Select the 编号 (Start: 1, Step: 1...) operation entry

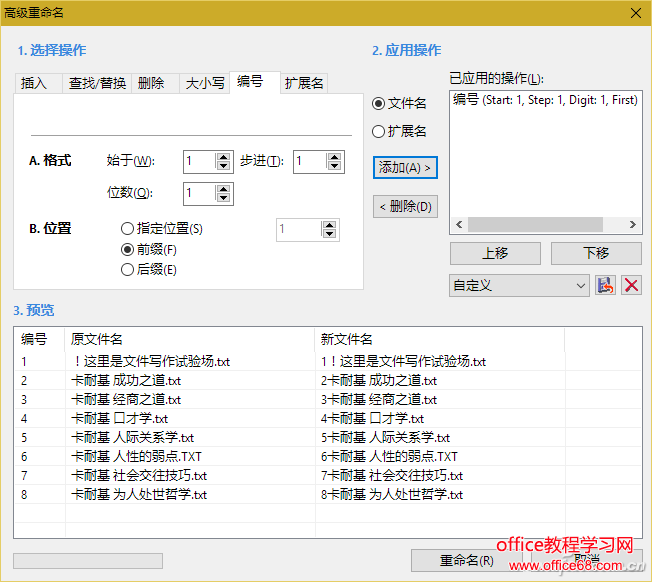point(545,100)
